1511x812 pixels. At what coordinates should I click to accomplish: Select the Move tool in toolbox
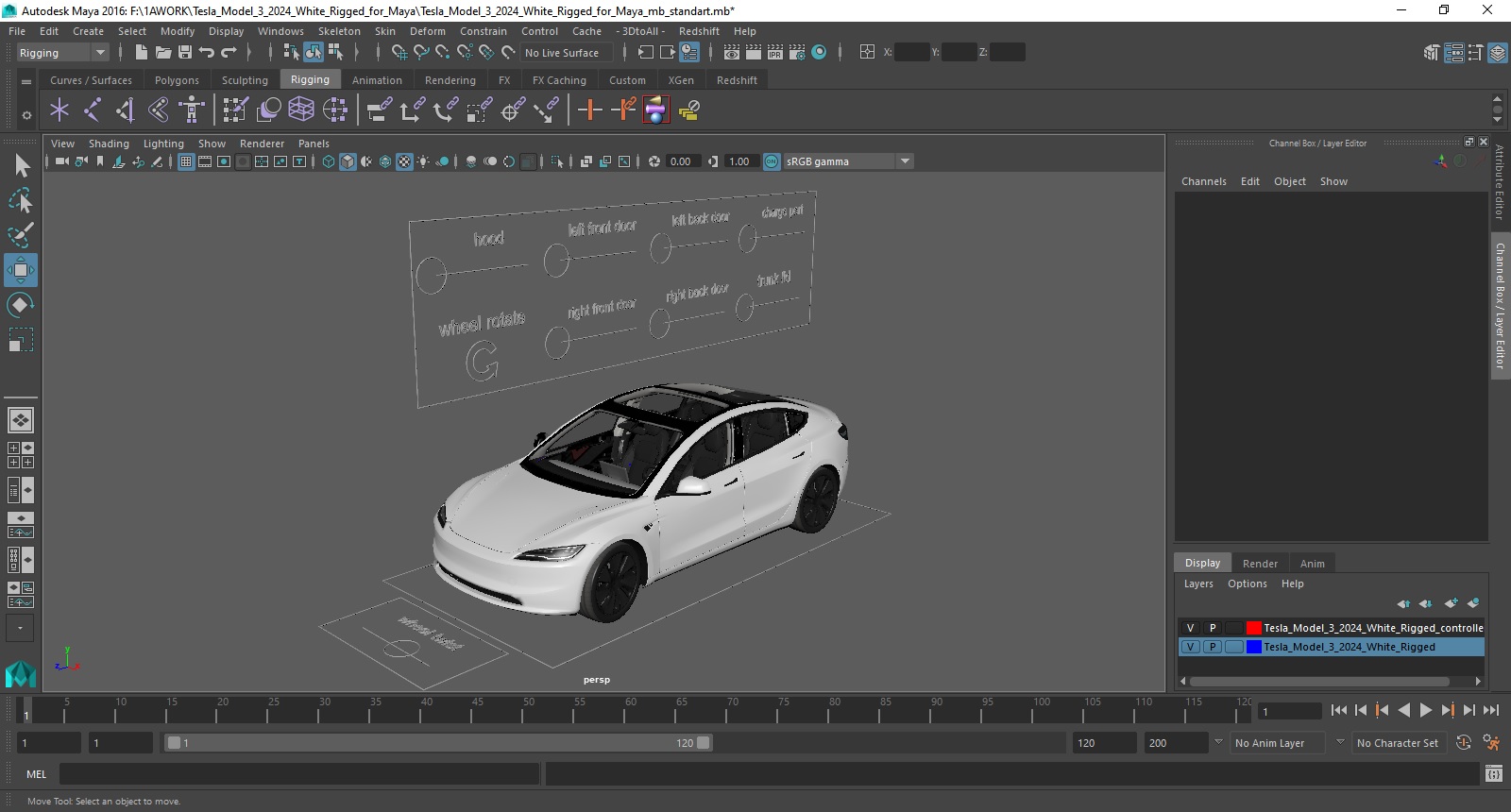[21, 270]
